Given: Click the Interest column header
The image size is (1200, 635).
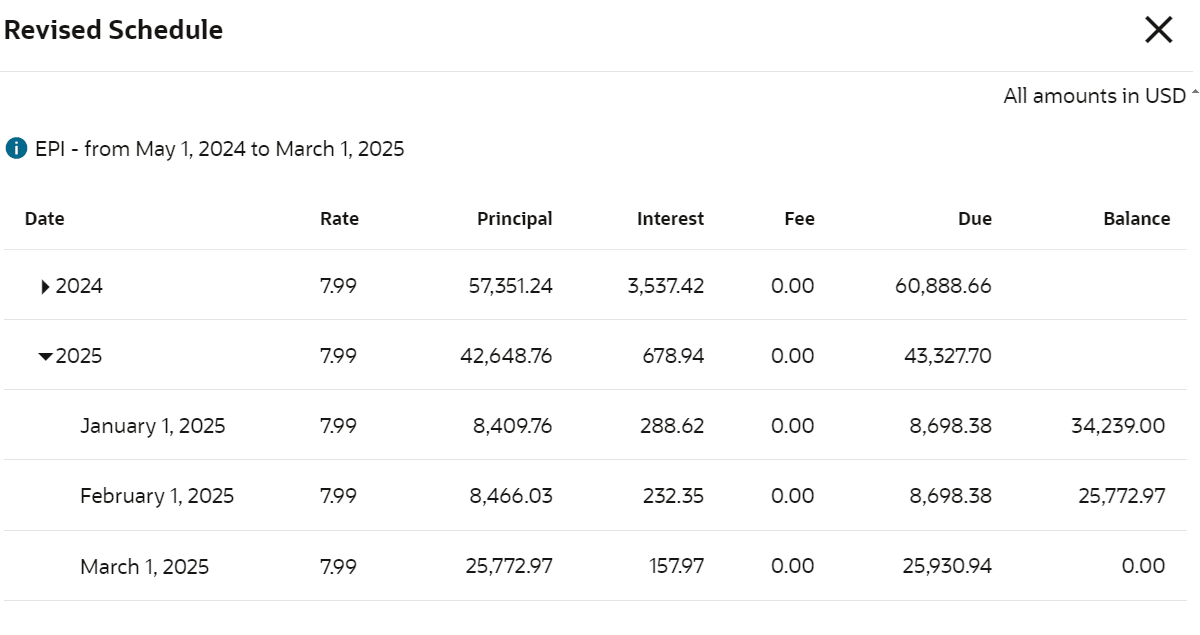Looking at the screenshot, I should point(670,219).
